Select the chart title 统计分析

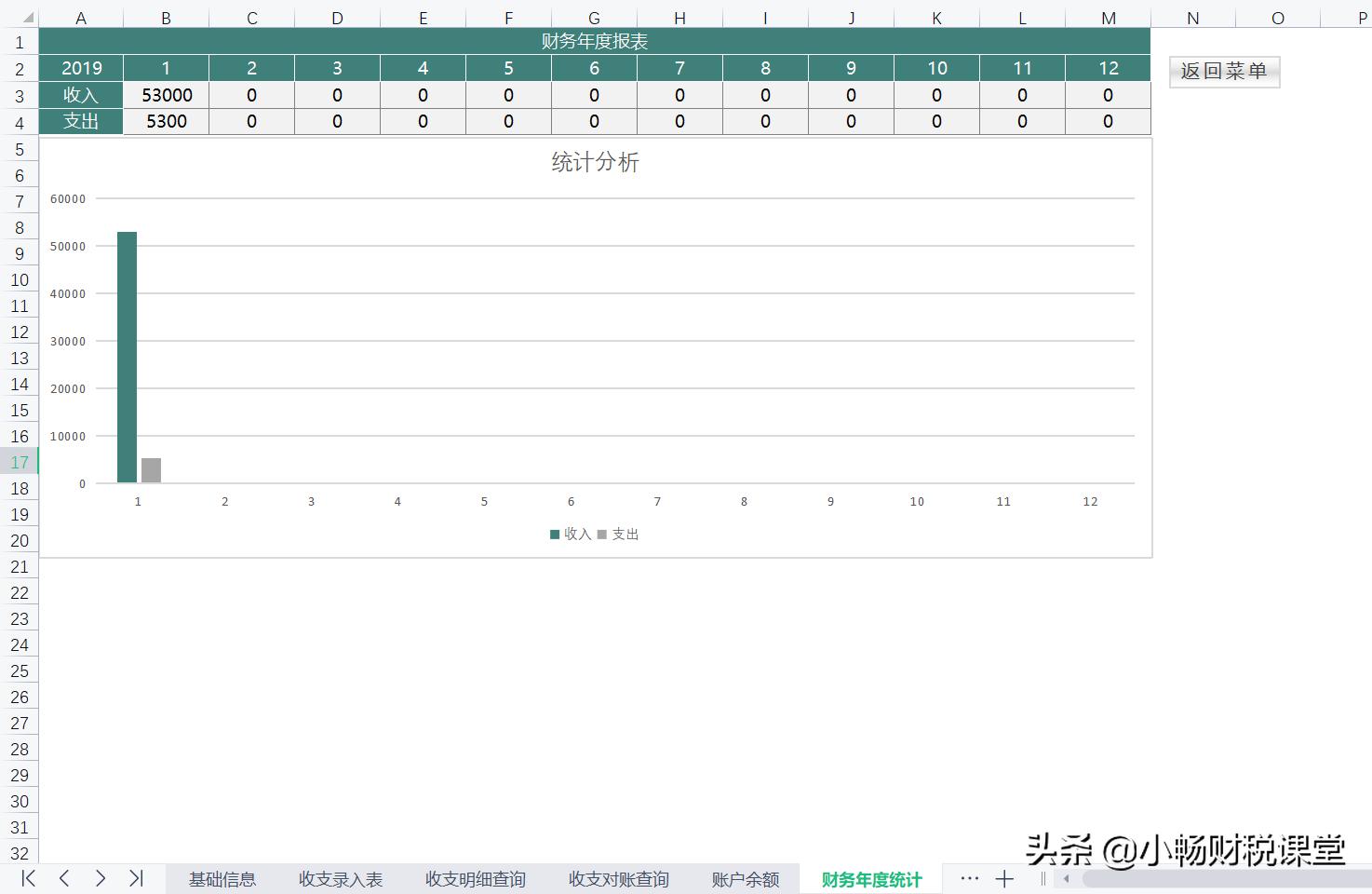click(595, 161)
